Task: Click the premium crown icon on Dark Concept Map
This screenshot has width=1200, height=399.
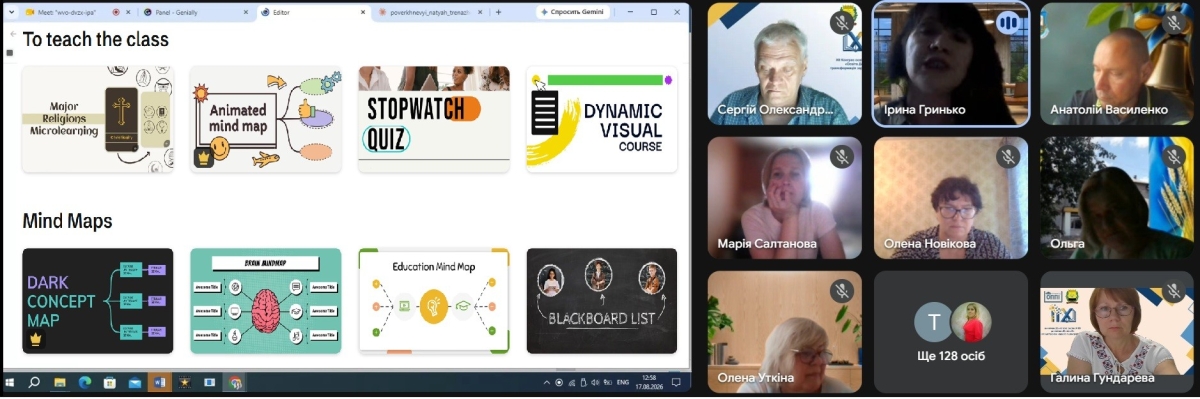Action: [37, 339]
